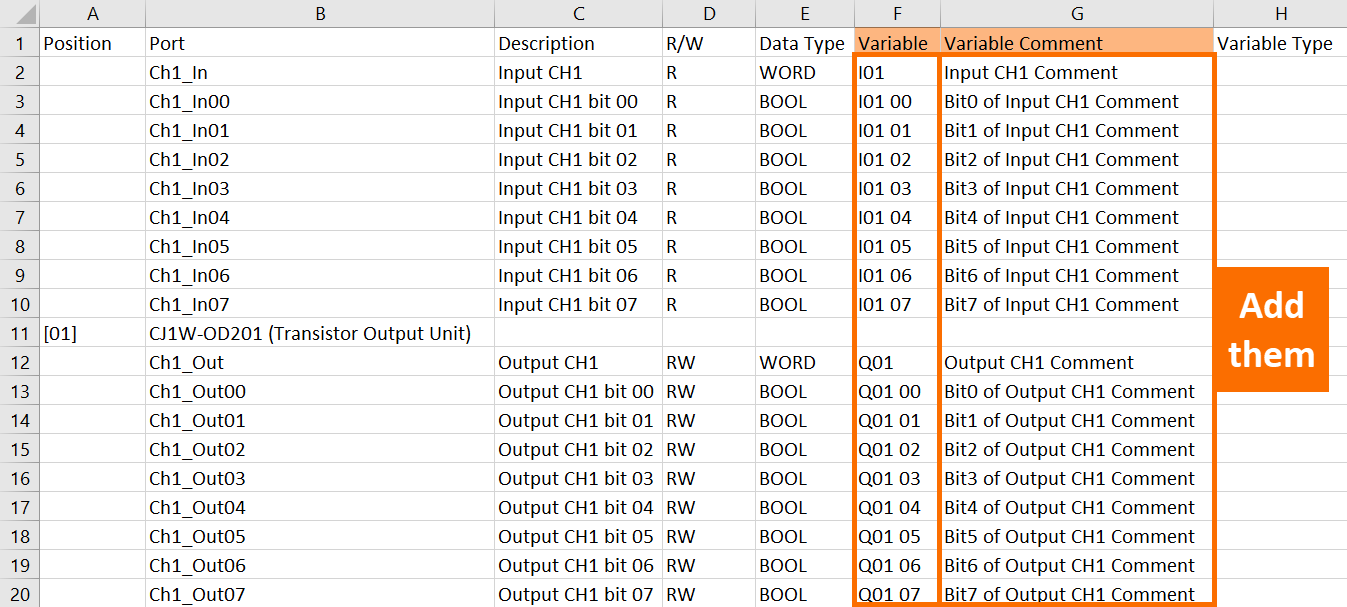This screenshot has height=607, width=1347.
Task: Select the I01 07 variable cell
Action: 895,304
